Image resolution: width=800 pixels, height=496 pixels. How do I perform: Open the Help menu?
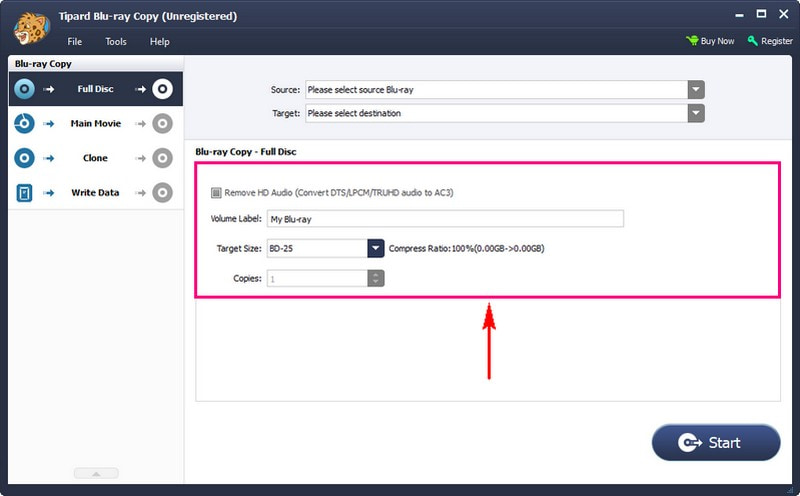(x=160, y=42)
